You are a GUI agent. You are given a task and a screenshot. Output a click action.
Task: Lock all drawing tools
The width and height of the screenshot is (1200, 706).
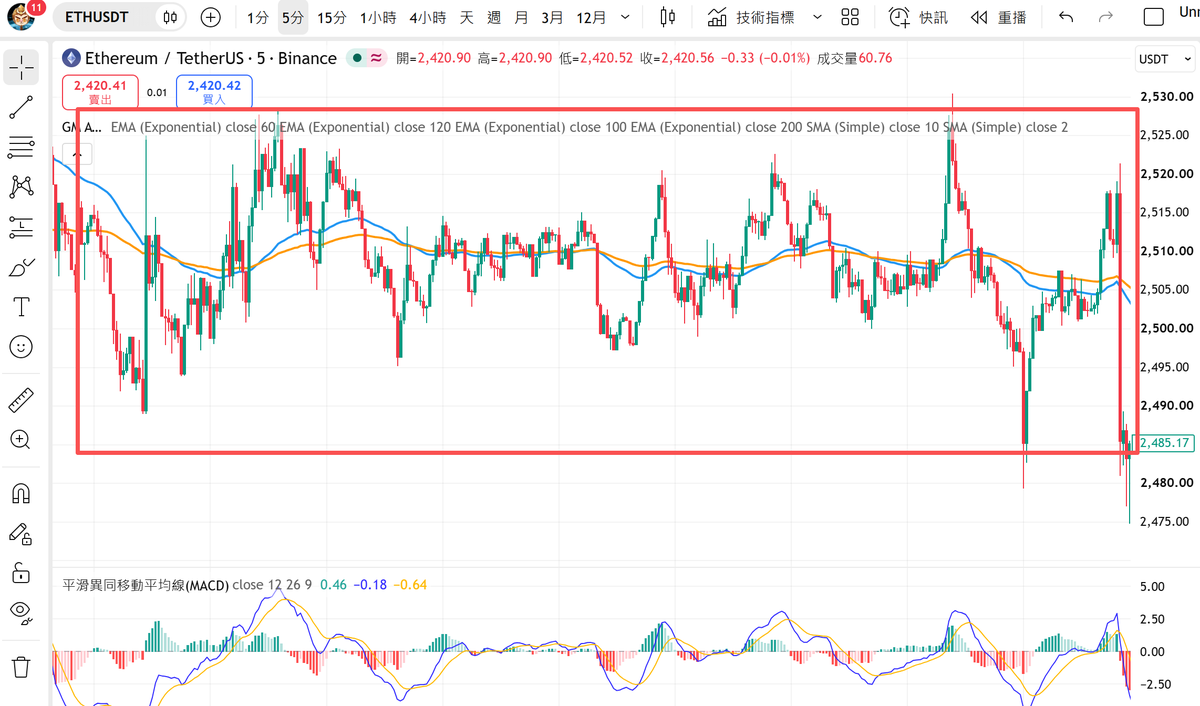point(21,573)
